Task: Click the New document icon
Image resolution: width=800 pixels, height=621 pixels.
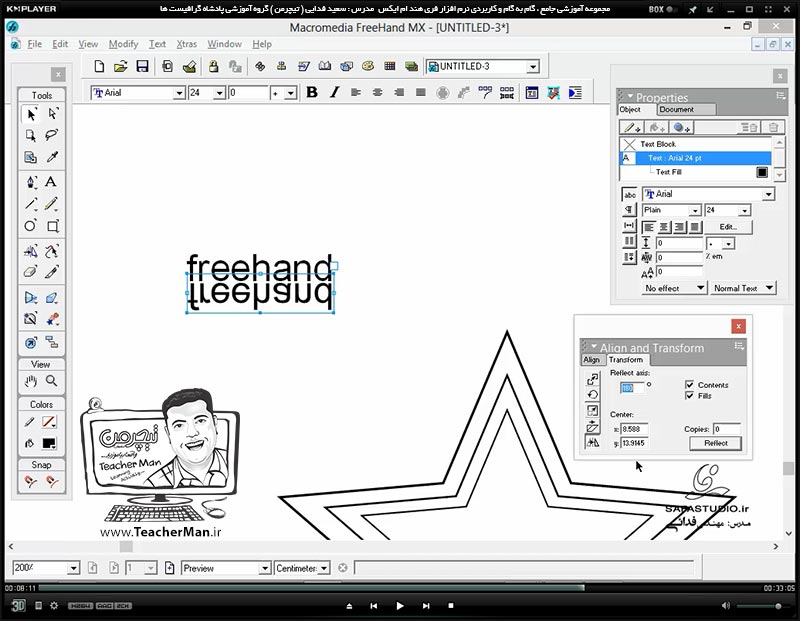Action: 99,66
